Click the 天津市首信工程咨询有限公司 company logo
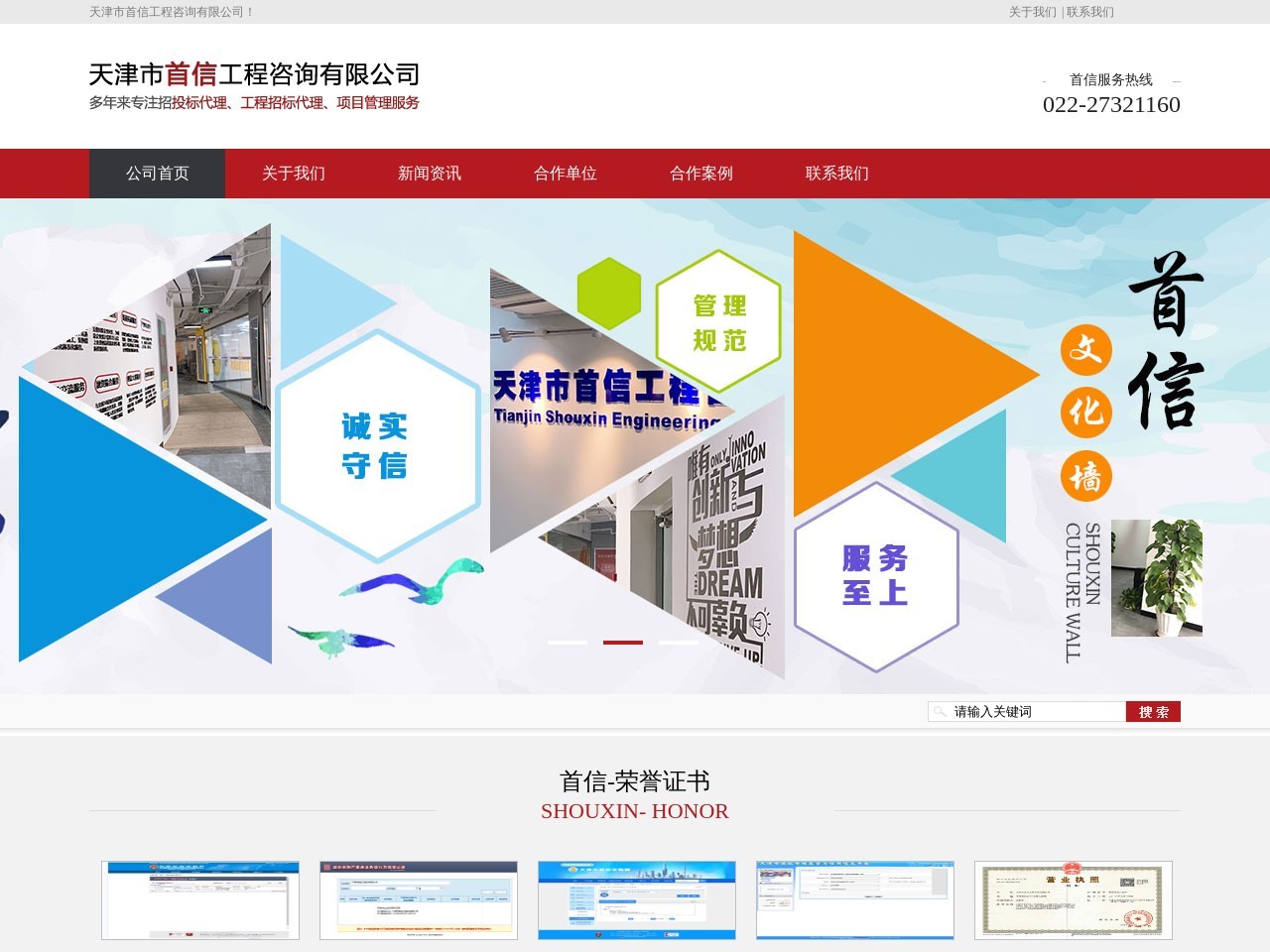This screenshot has width=1270, height=952. click(x=253, y=74)
